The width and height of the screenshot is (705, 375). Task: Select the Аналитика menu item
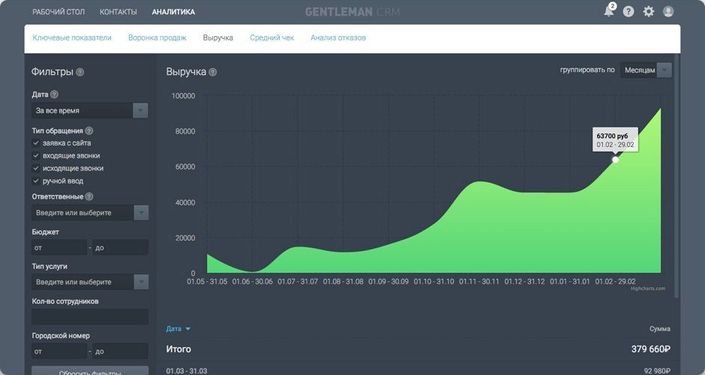(x=173, y=12)
